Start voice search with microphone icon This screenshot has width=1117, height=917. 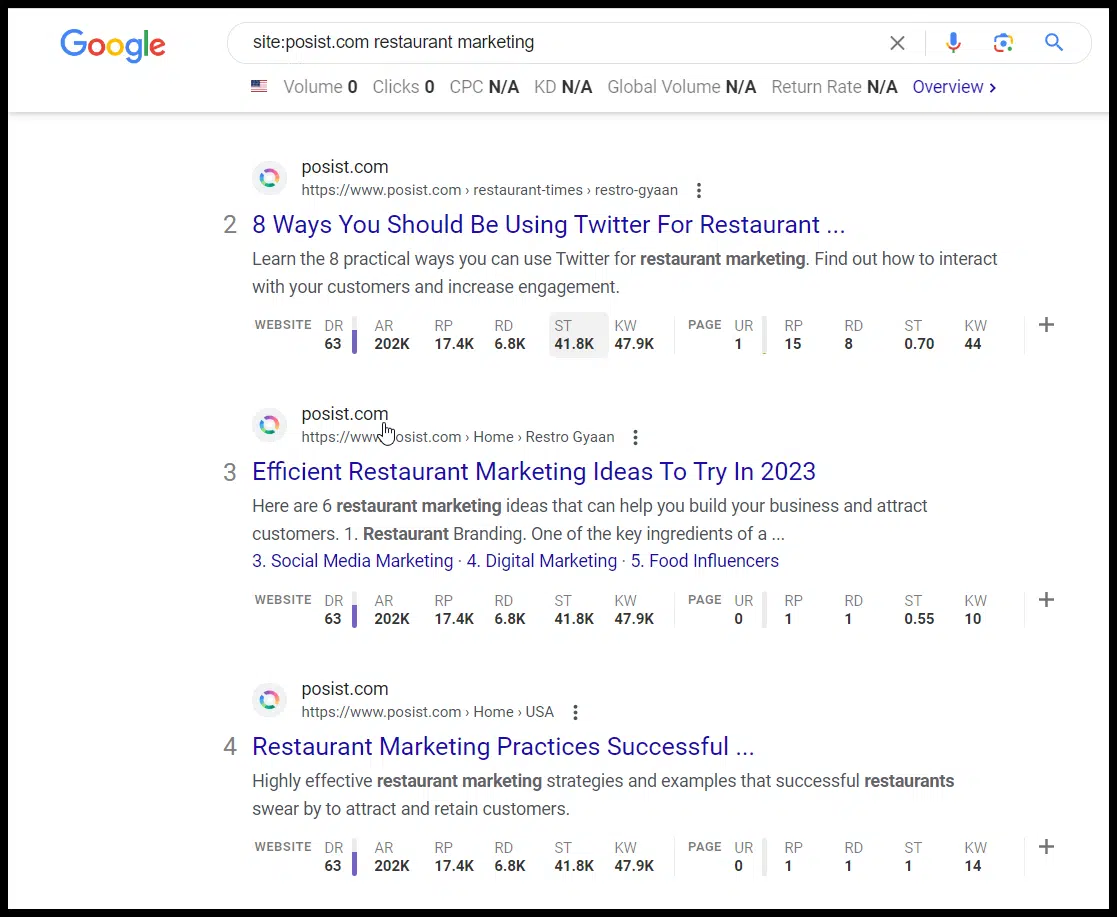[x=953, y=42]
